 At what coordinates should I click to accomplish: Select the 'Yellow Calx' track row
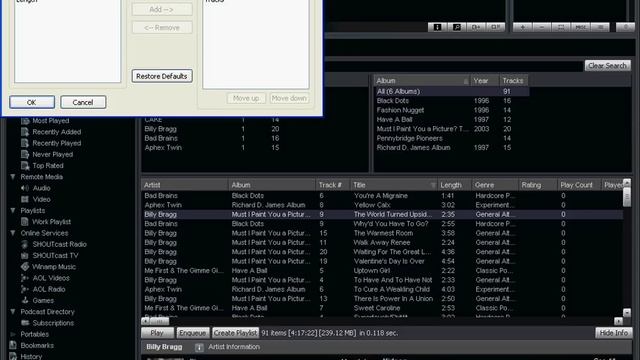(x=382, y=205)
